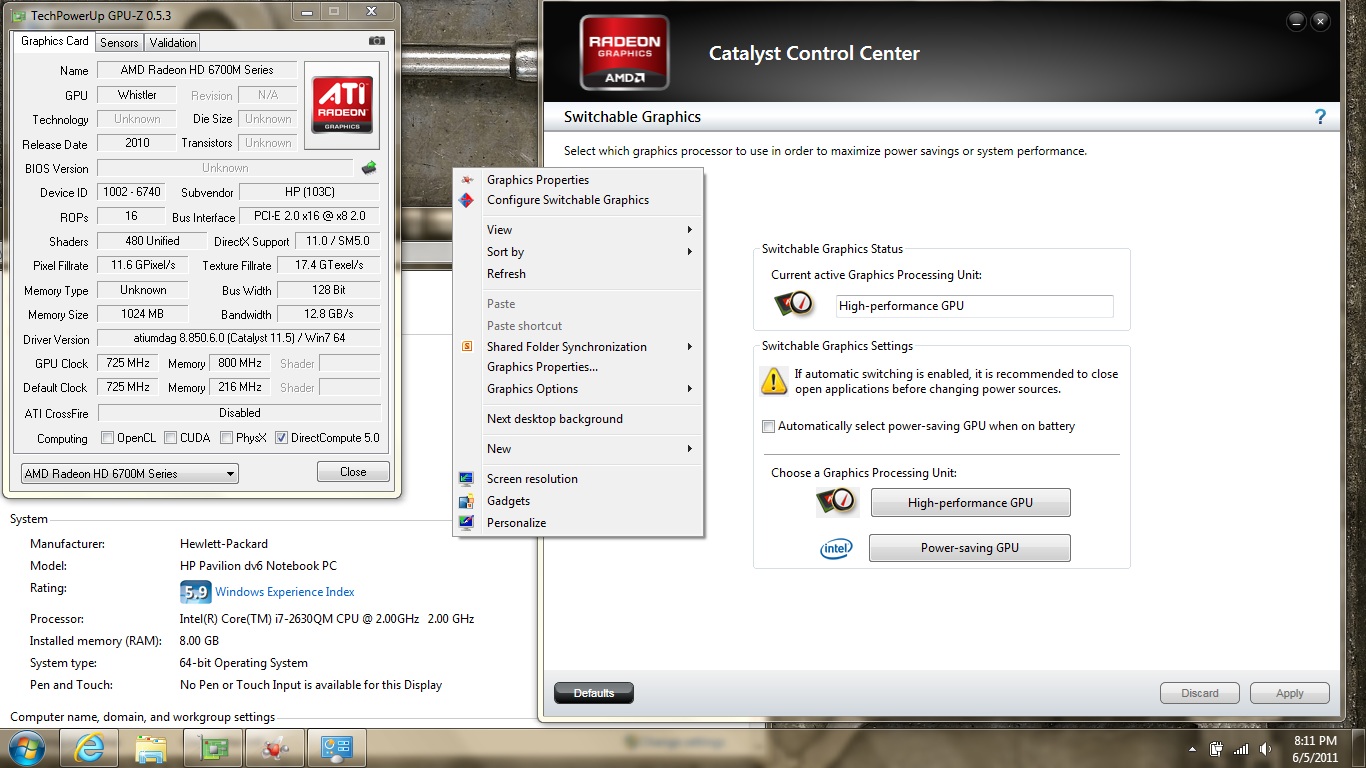
Task: Click the current active GPU text field
Action: tap(974, 306)
